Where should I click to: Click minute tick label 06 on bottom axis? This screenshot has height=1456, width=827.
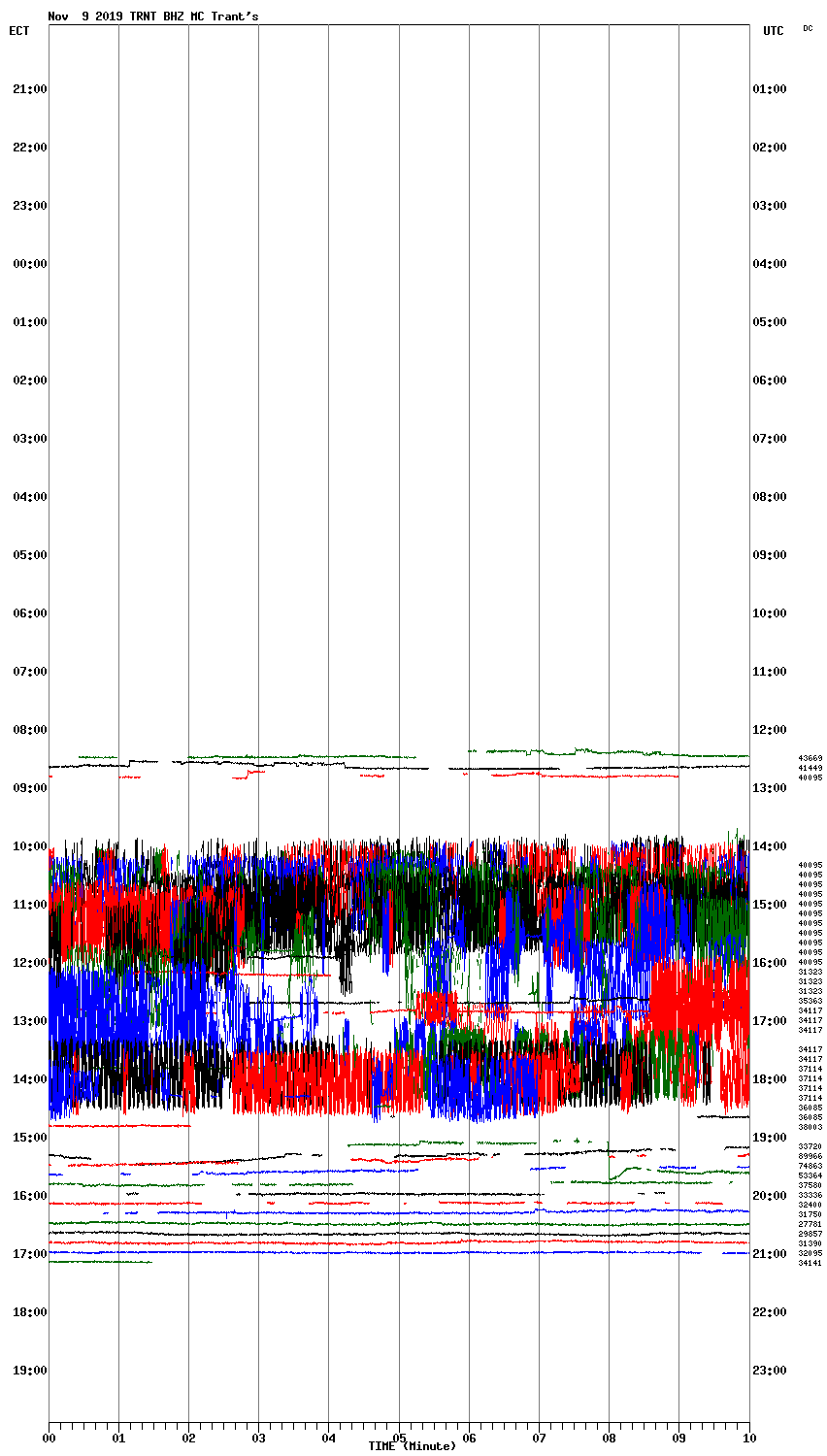[469, 1438]
